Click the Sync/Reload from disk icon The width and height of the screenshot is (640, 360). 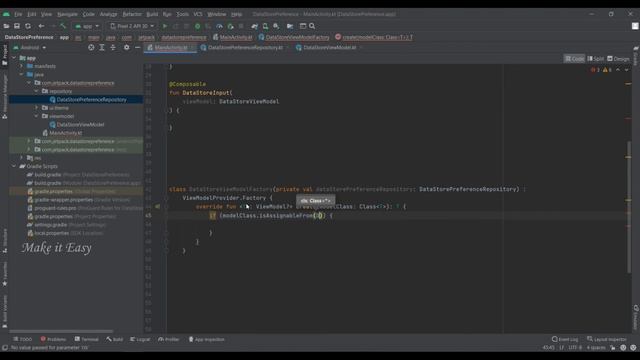28,26
